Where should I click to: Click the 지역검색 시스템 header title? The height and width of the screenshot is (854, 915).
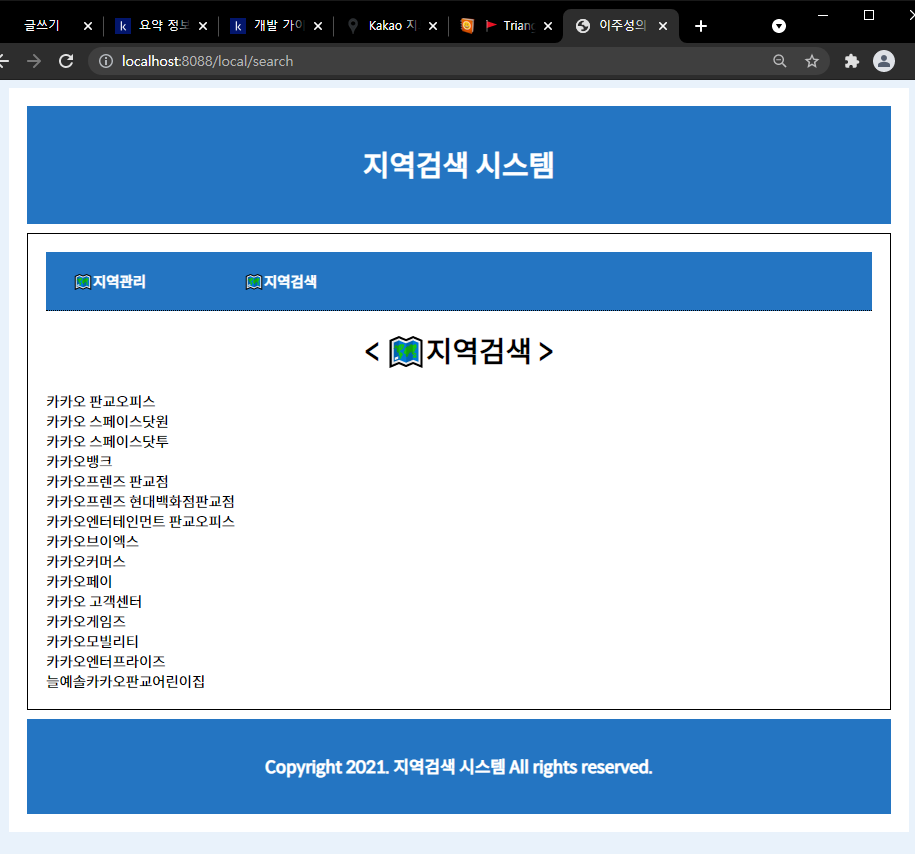pyautogui.click(x=459, y=165)
